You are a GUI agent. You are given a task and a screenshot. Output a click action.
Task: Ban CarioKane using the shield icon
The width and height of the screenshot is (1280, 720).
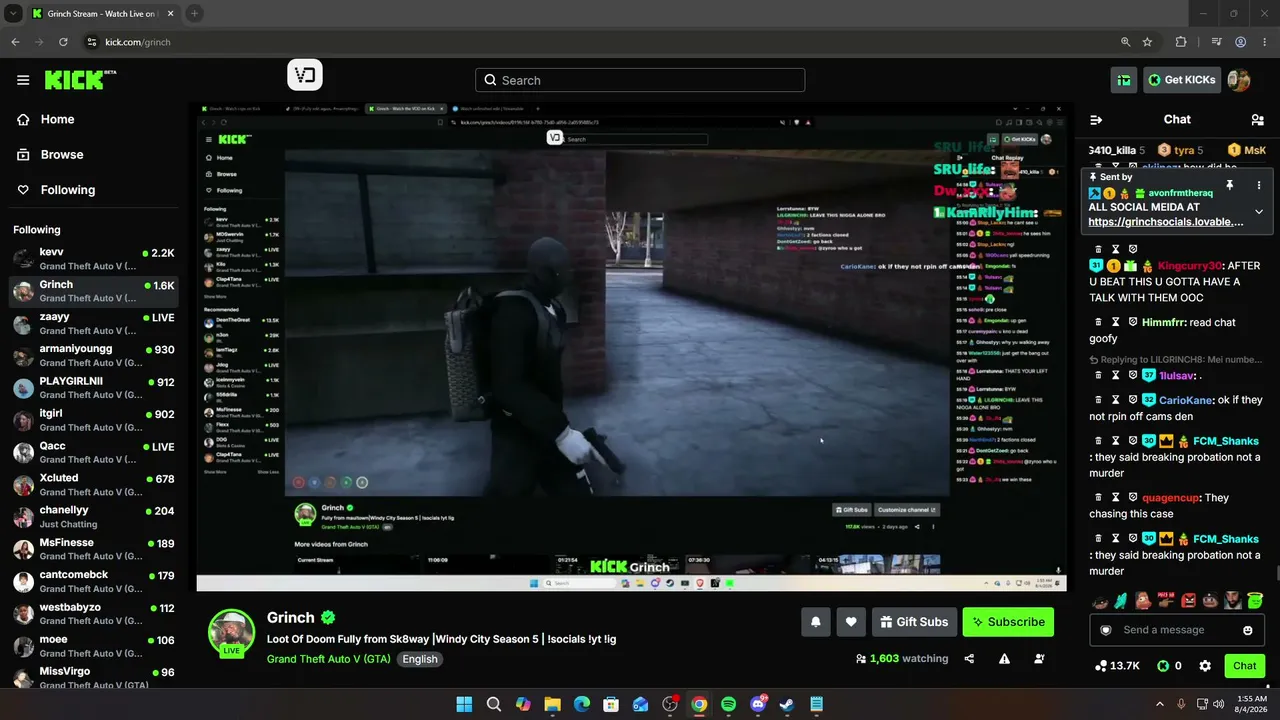point(1134,400)
